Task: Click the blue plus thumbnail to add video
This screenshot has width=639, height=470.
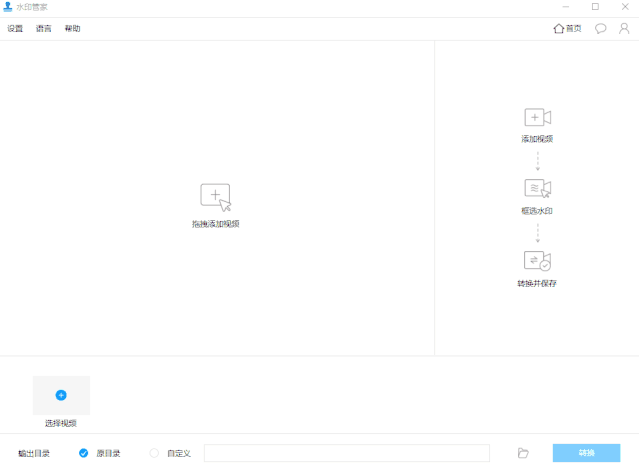Action: (x=61, y=395)
